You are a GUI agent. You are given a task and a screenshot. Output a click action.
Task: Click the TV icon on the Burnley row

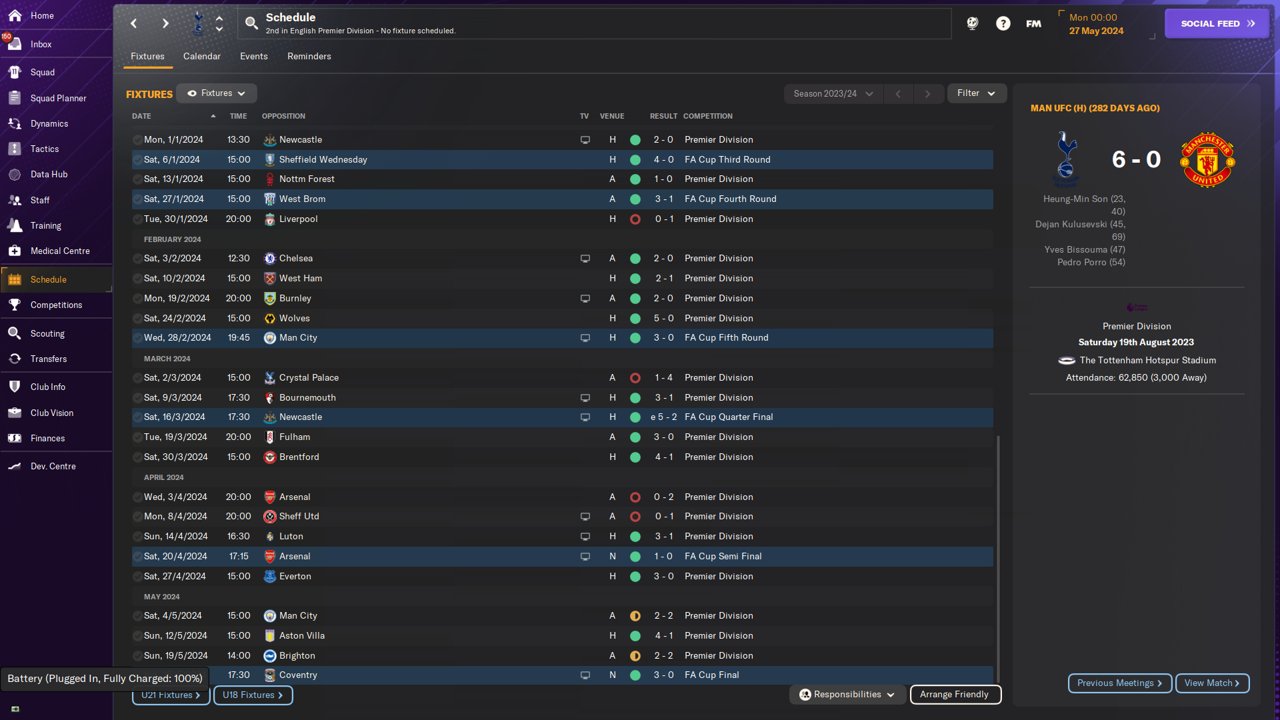[585, 298]
